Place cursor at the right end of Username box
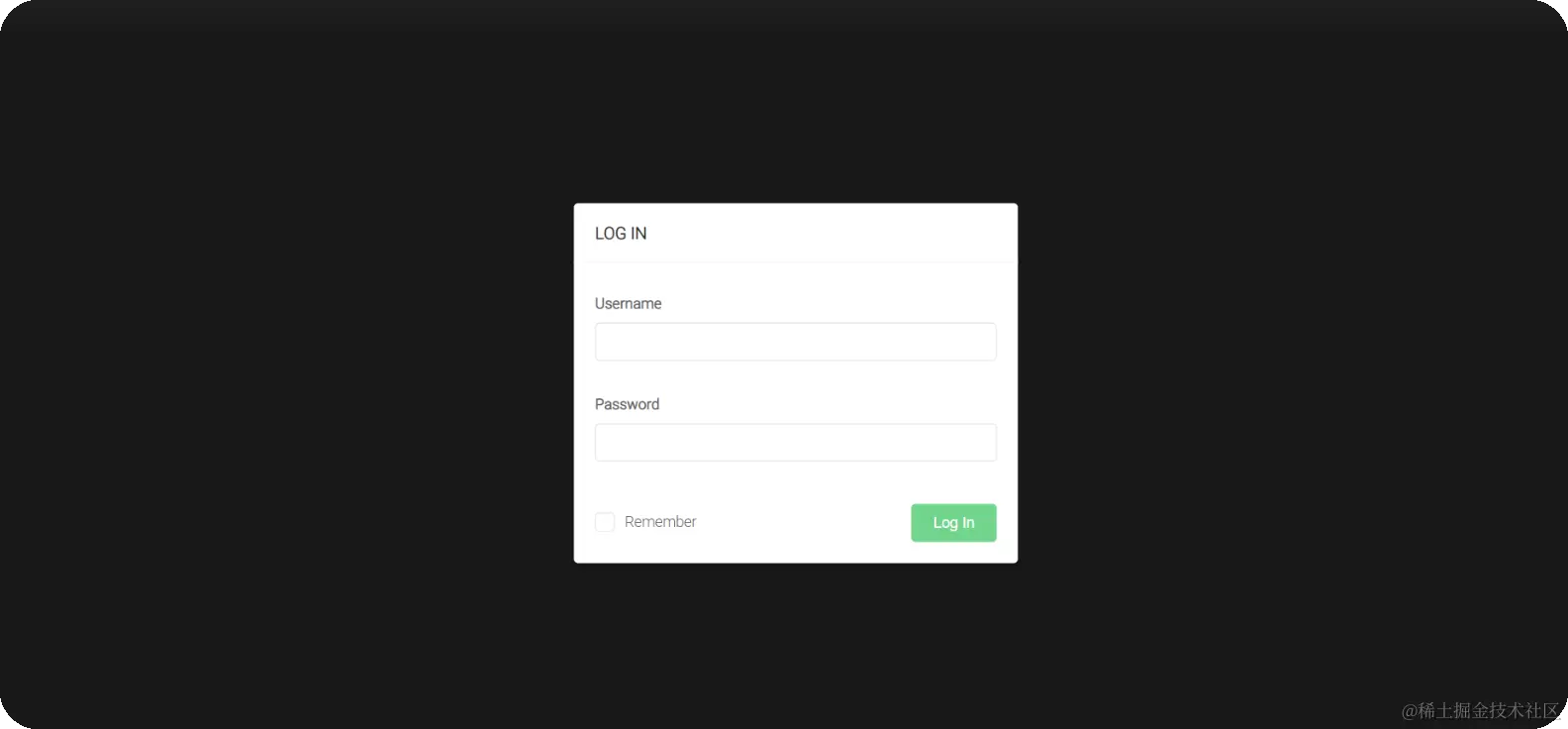The height and width of the screenshot is (729, 1568). [x=985, y=342]
